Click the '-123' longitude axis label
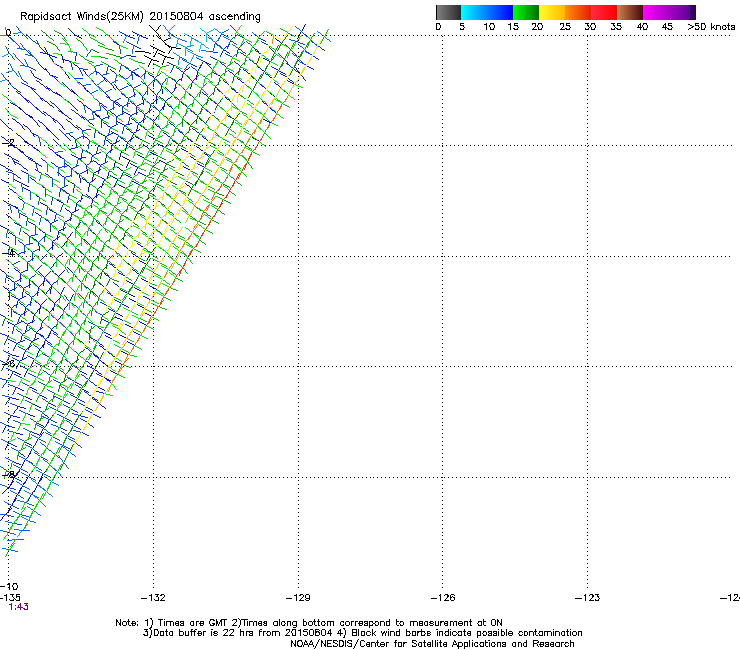The height and width of the screenshot is (650, 740). [x=588, y=598]
